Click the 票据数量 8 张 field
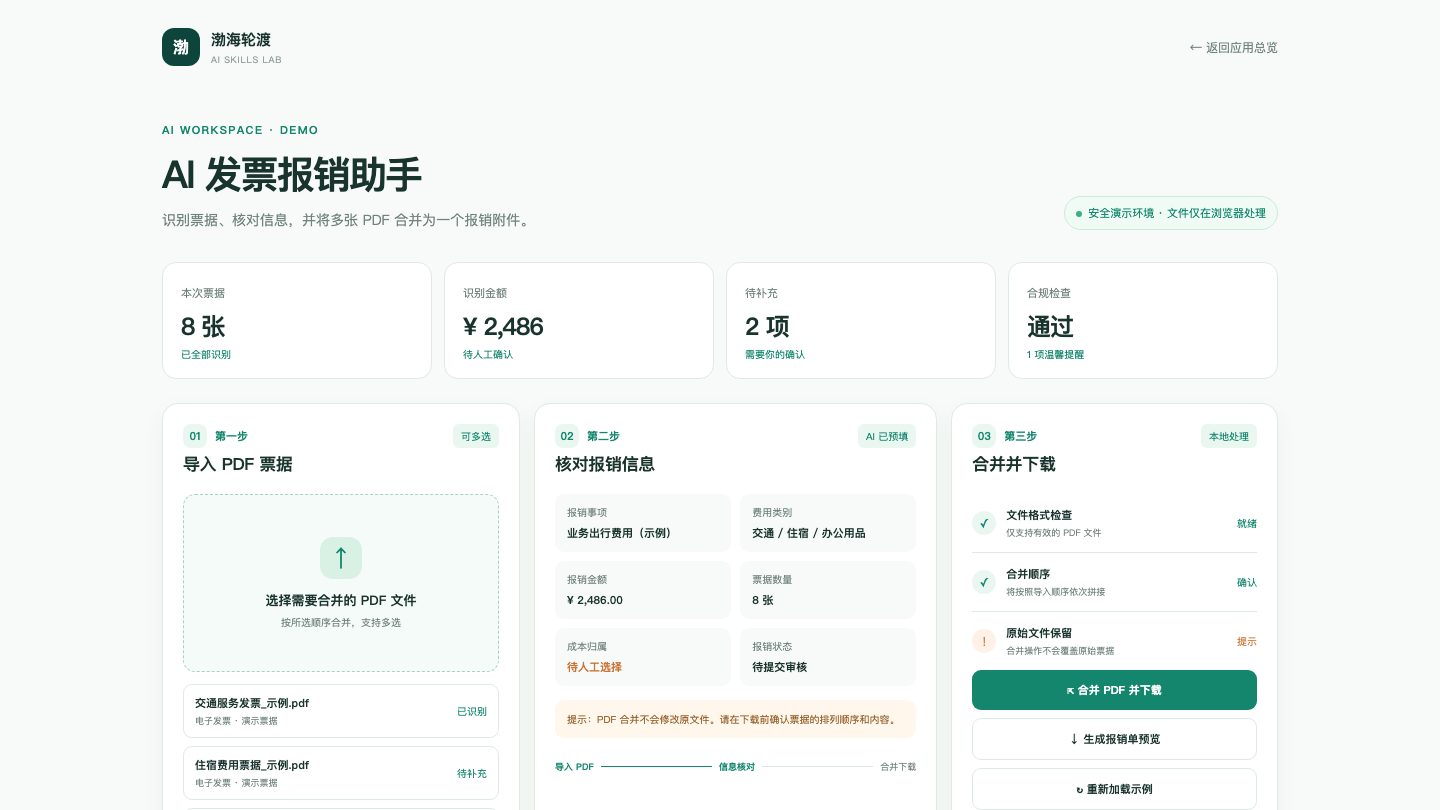This screenshot has height=810, width=1440. pos(828,590)
